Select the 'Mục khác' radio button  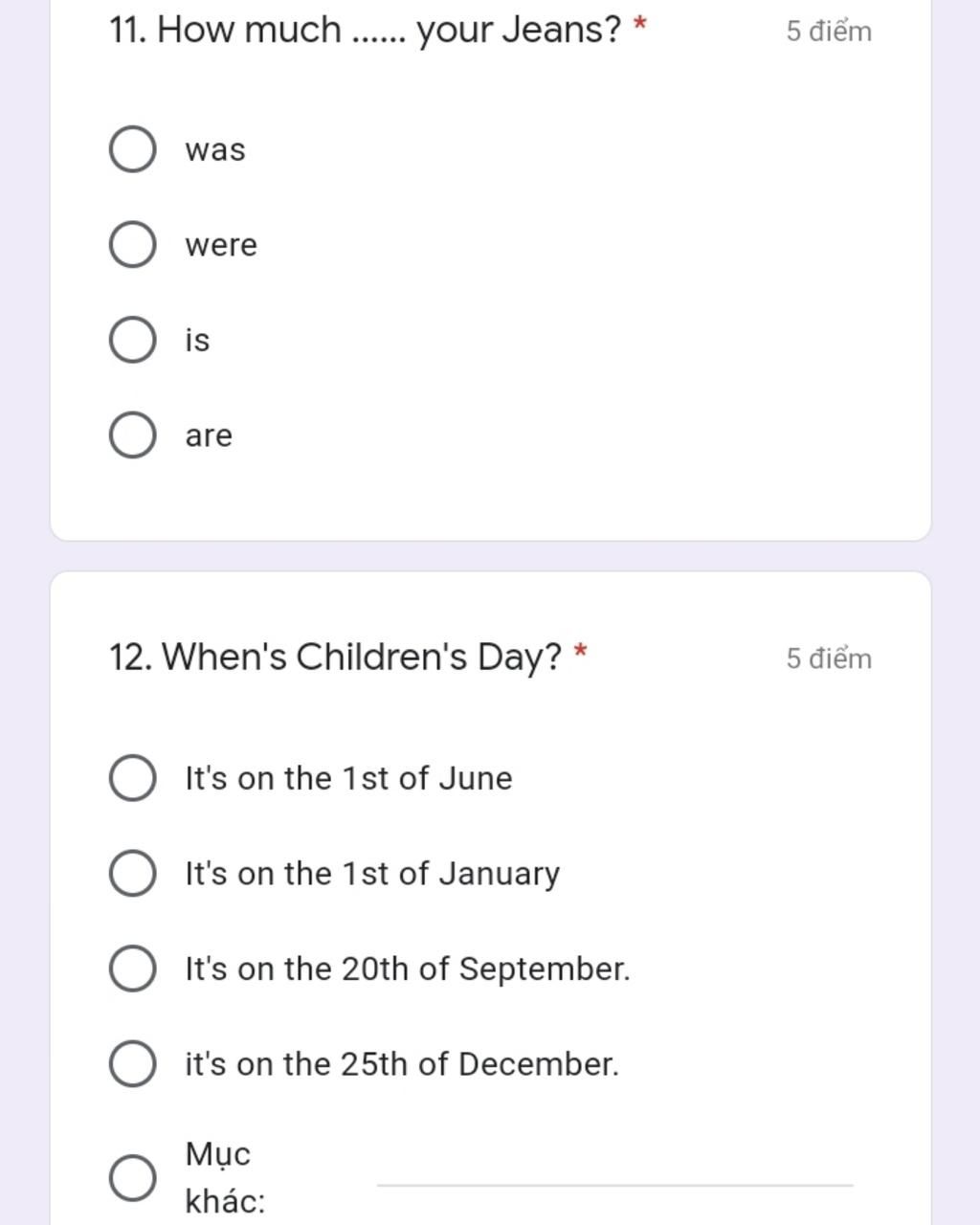(133, 1177)
